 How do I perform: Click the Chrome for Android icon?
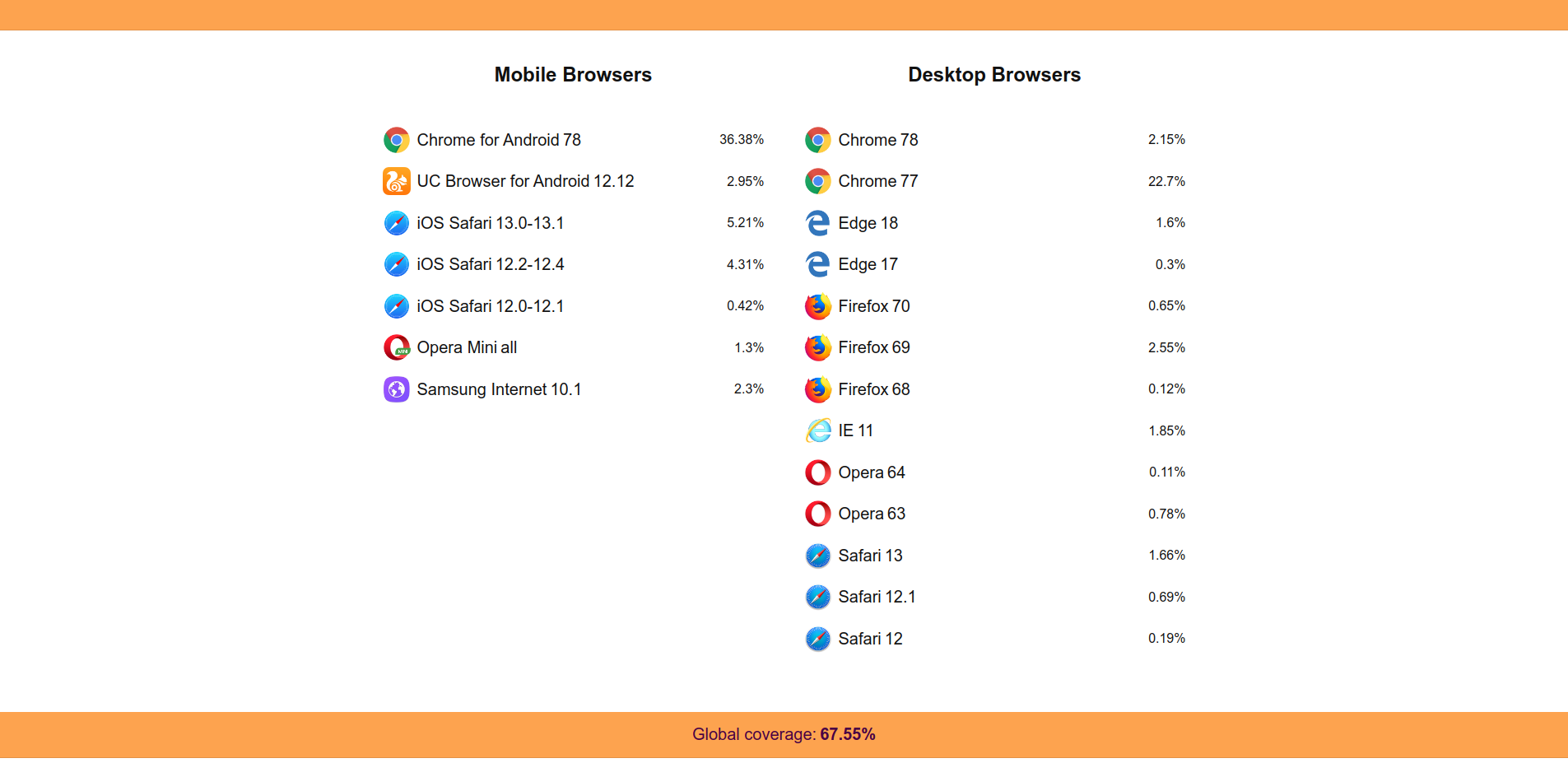coord(397,140)
